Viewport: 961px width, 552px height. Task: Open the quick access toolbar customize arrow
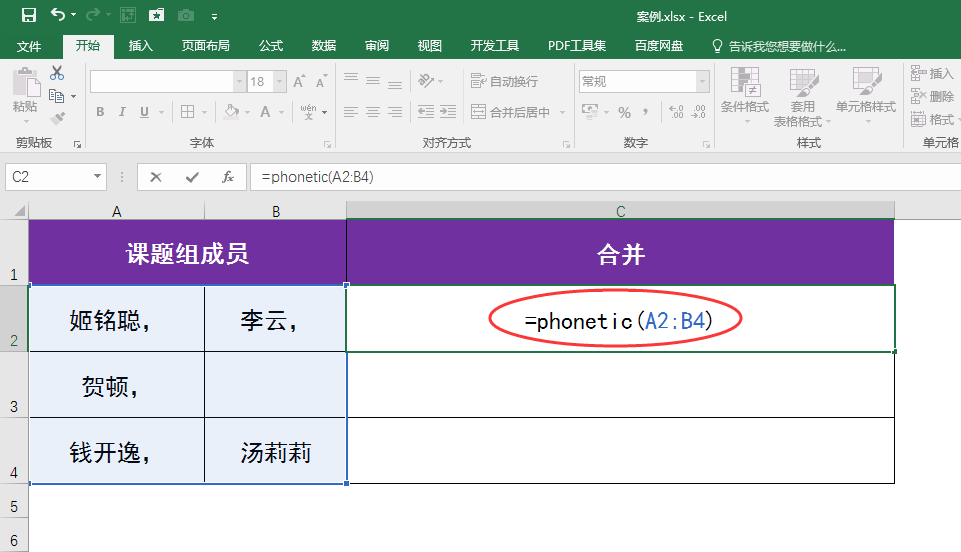[215, 17]
